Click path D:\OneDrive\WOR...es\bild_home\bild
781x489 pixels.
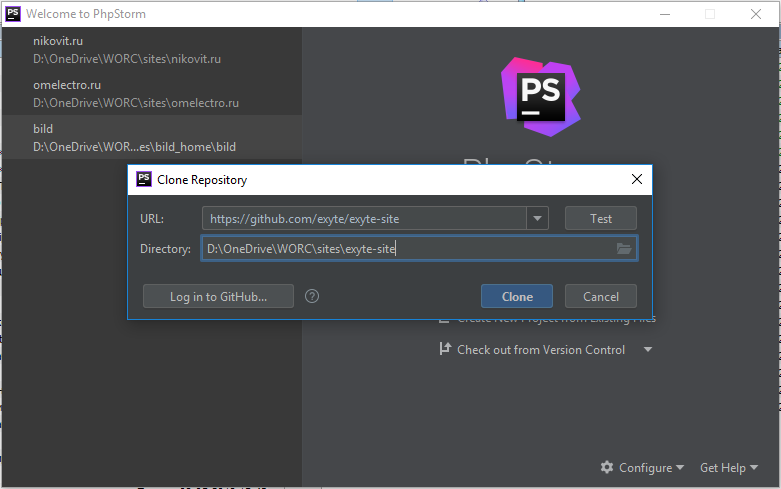click(x=134, y=146)
